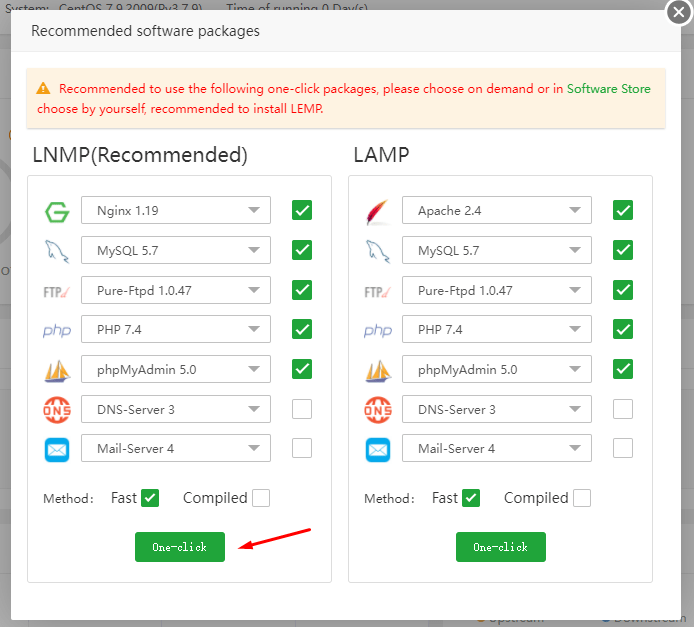Image resolution: width=694 pixels, height=627 pixels.
Task: Click the PHP logo icon in LNMP
Action: pyautogui.click(x=56, y=331)
